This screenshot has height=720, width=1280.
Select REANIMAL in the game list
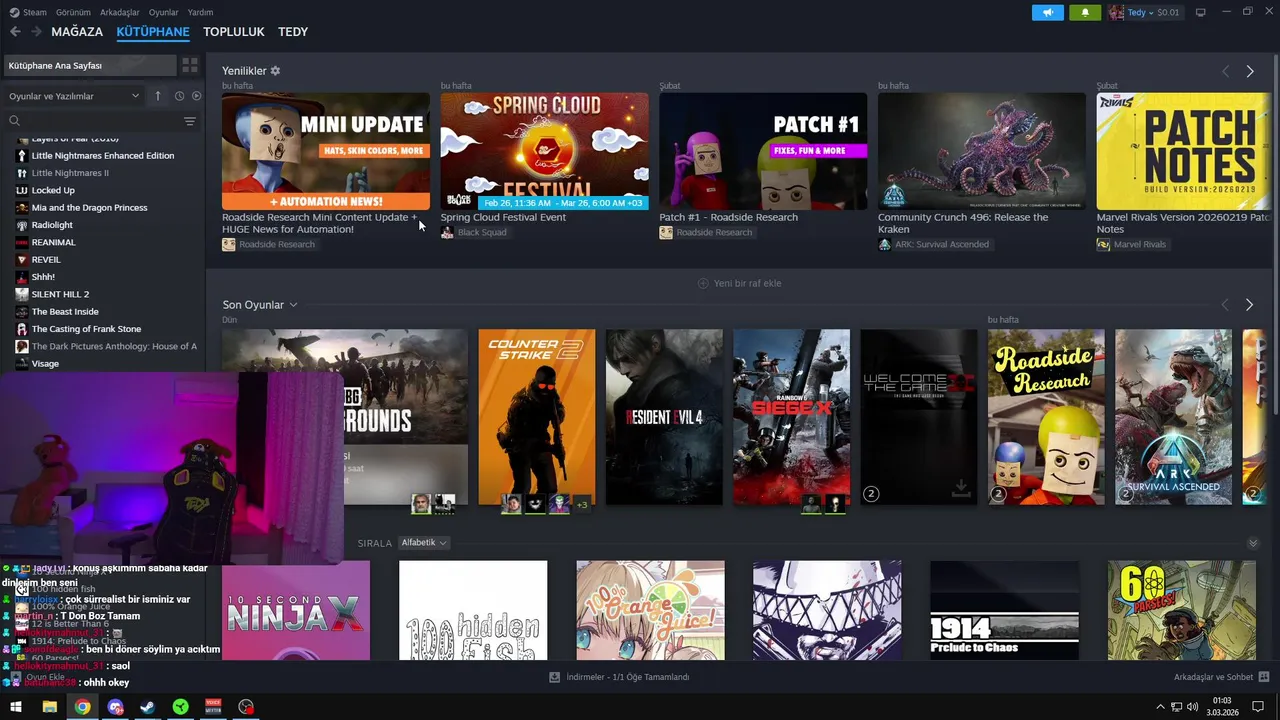tap(53, 242)
